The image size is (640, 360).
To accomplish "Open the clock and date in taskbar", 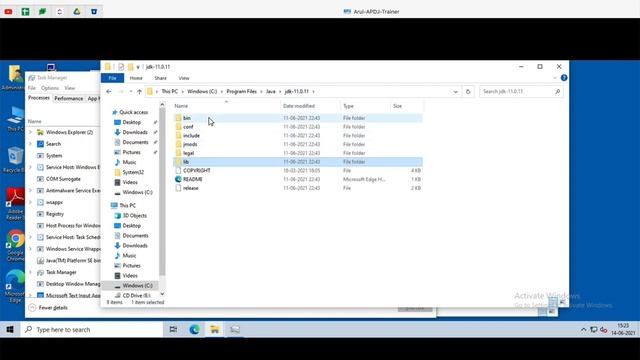I will (x=623, y=329).
